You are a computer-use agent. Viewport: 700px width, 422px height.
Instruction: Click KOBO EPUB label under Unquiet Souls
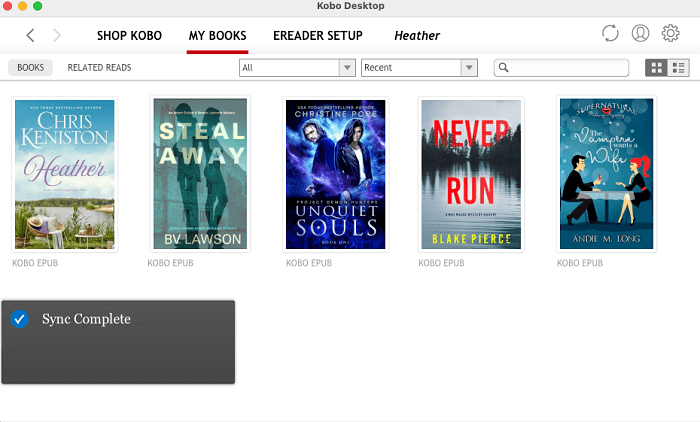pos(309,263)
